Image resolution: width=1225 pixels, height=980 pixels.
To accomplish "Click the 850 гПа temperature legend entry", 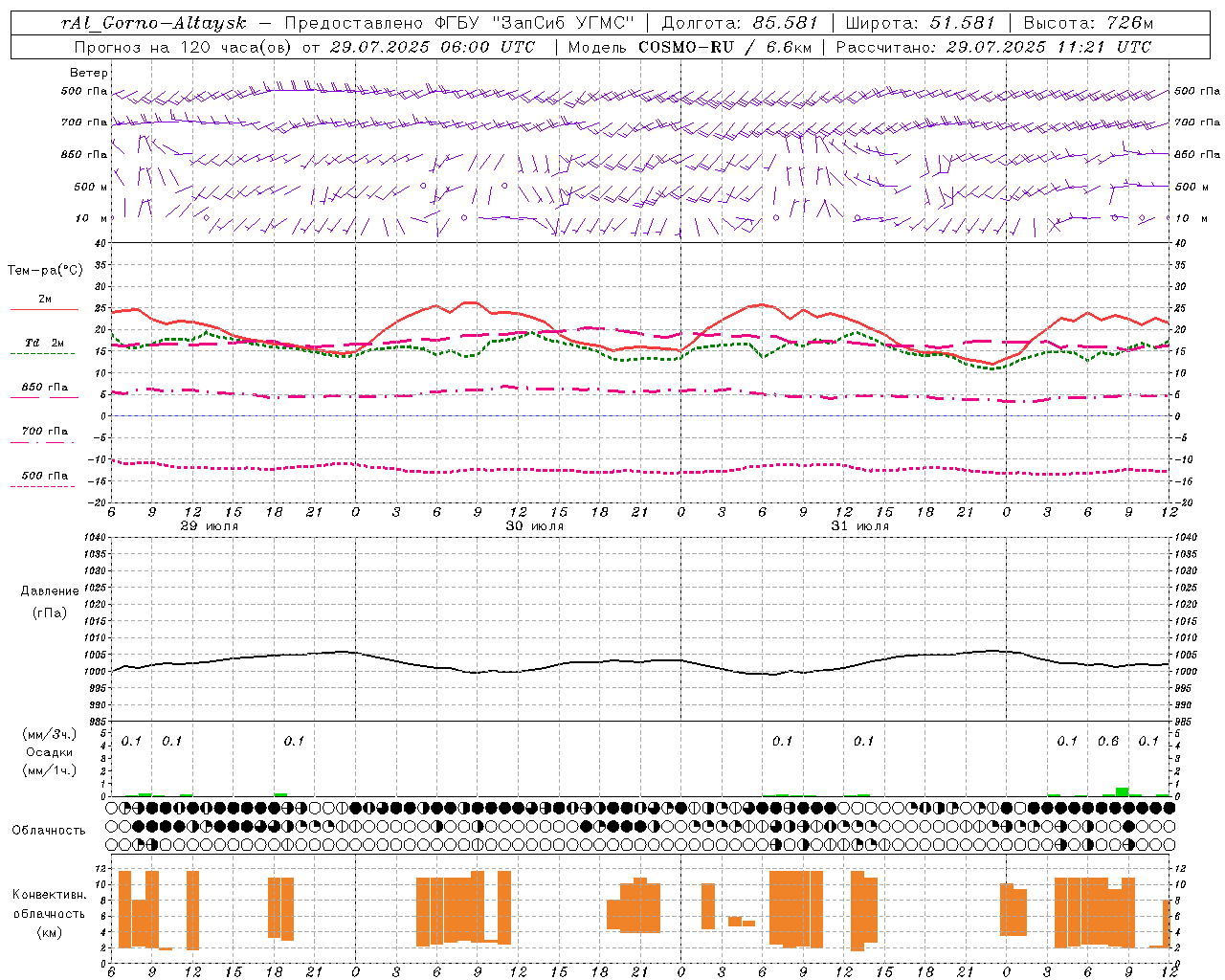I will pyautogui.click(x=44, y=388).
